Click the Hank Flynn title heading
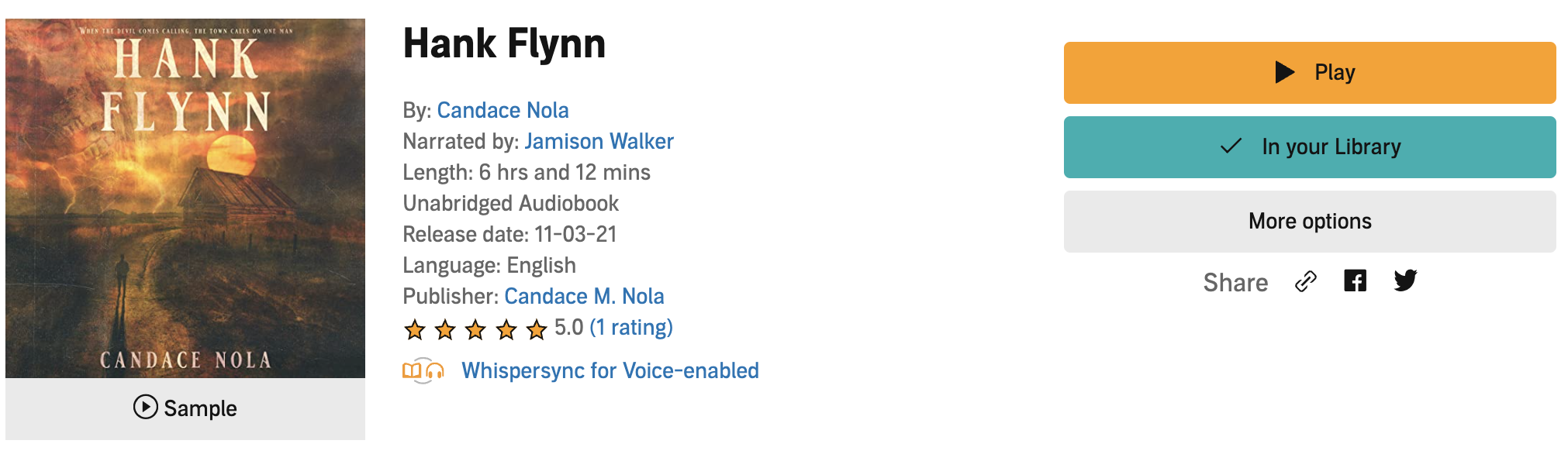1568x468 pixels. click(x=504, y=43)
